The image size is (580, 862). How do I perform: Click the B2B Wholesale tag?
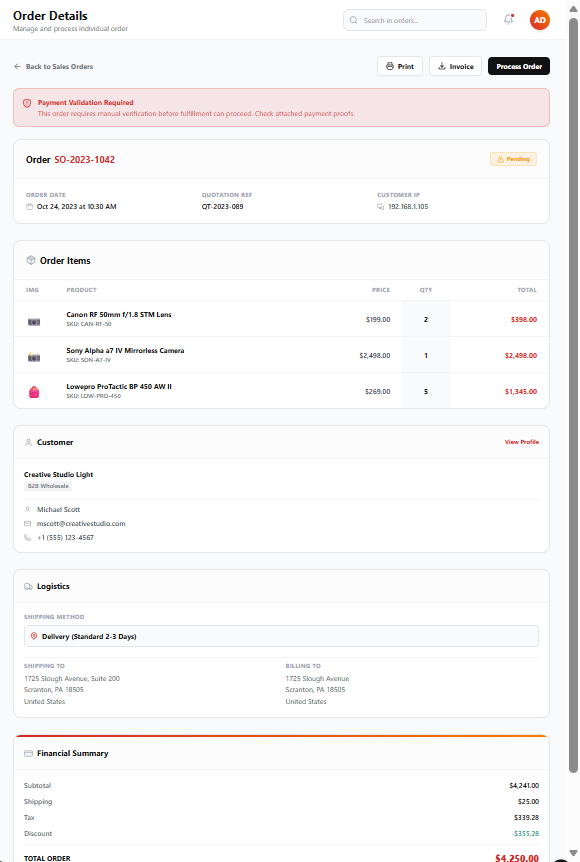[x=48, y=486]
